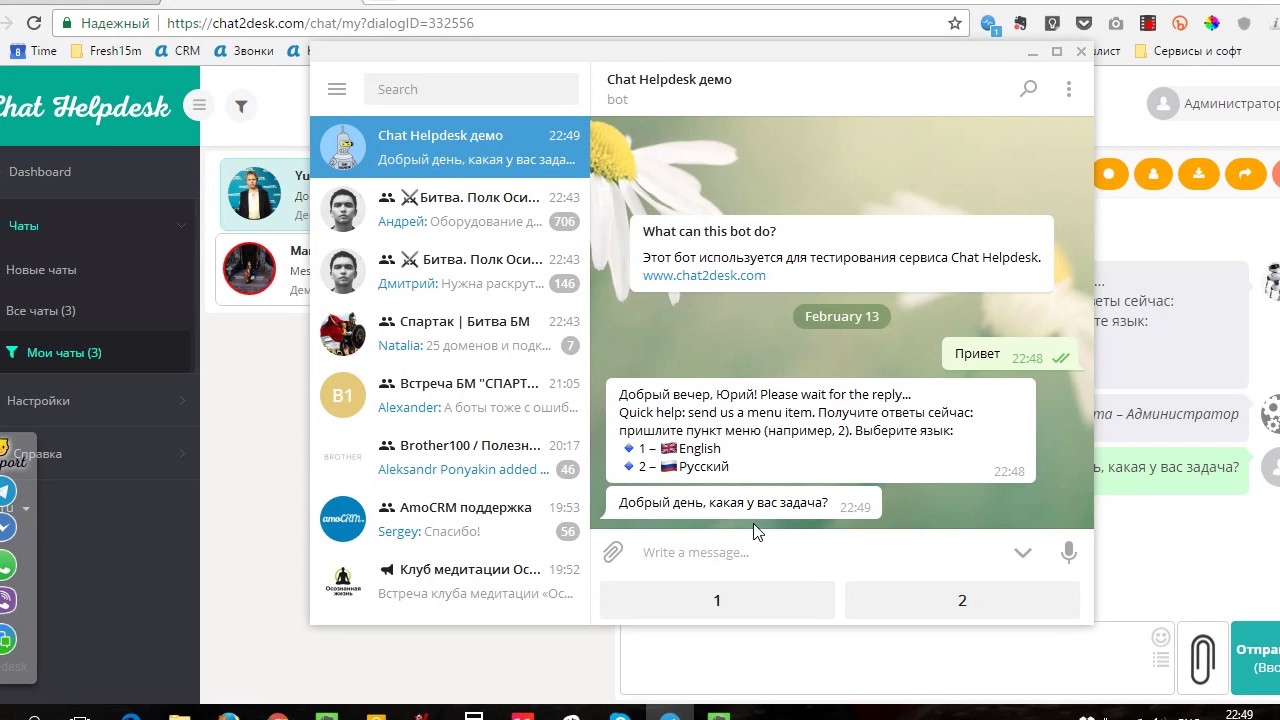Attach a file in Telegram message box

coord(613,552)
